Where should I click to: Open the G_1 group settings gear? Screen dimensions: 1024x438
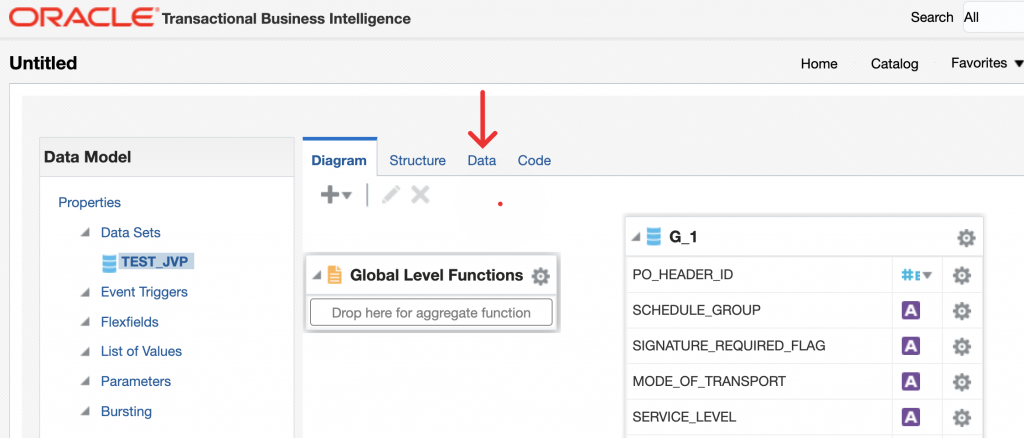966,238
